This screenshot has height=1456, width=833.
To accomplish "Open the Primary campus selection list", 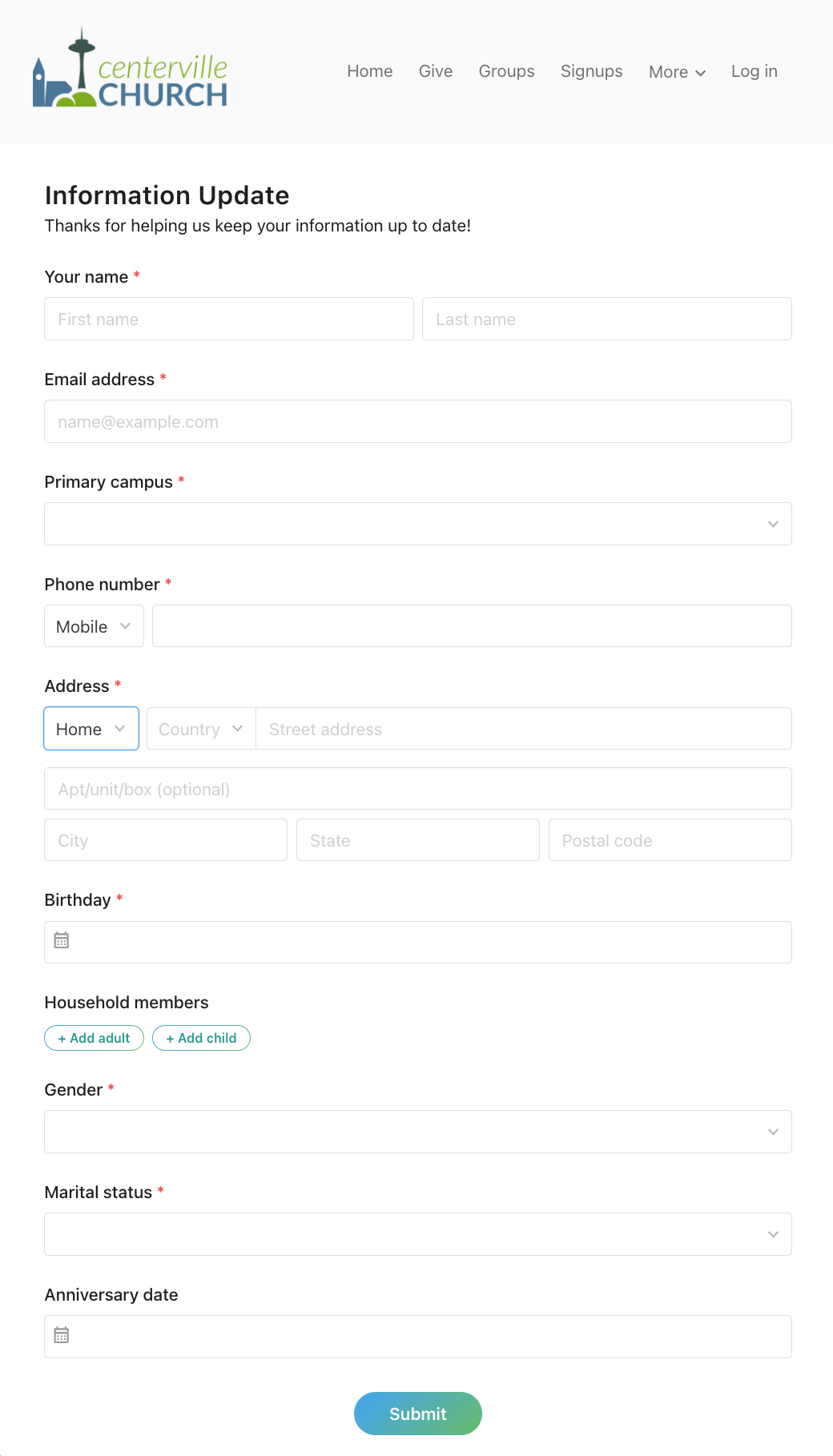I will (x=417, y=523).
